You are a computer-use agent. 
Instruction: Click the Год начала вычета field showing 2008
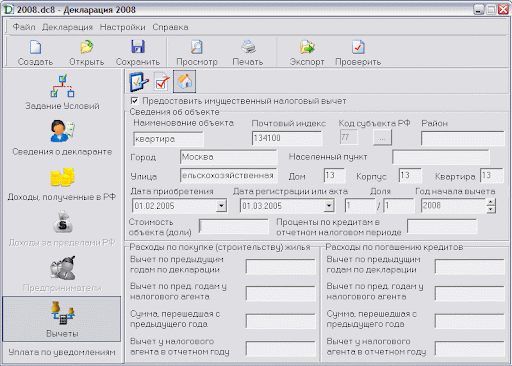454,206
